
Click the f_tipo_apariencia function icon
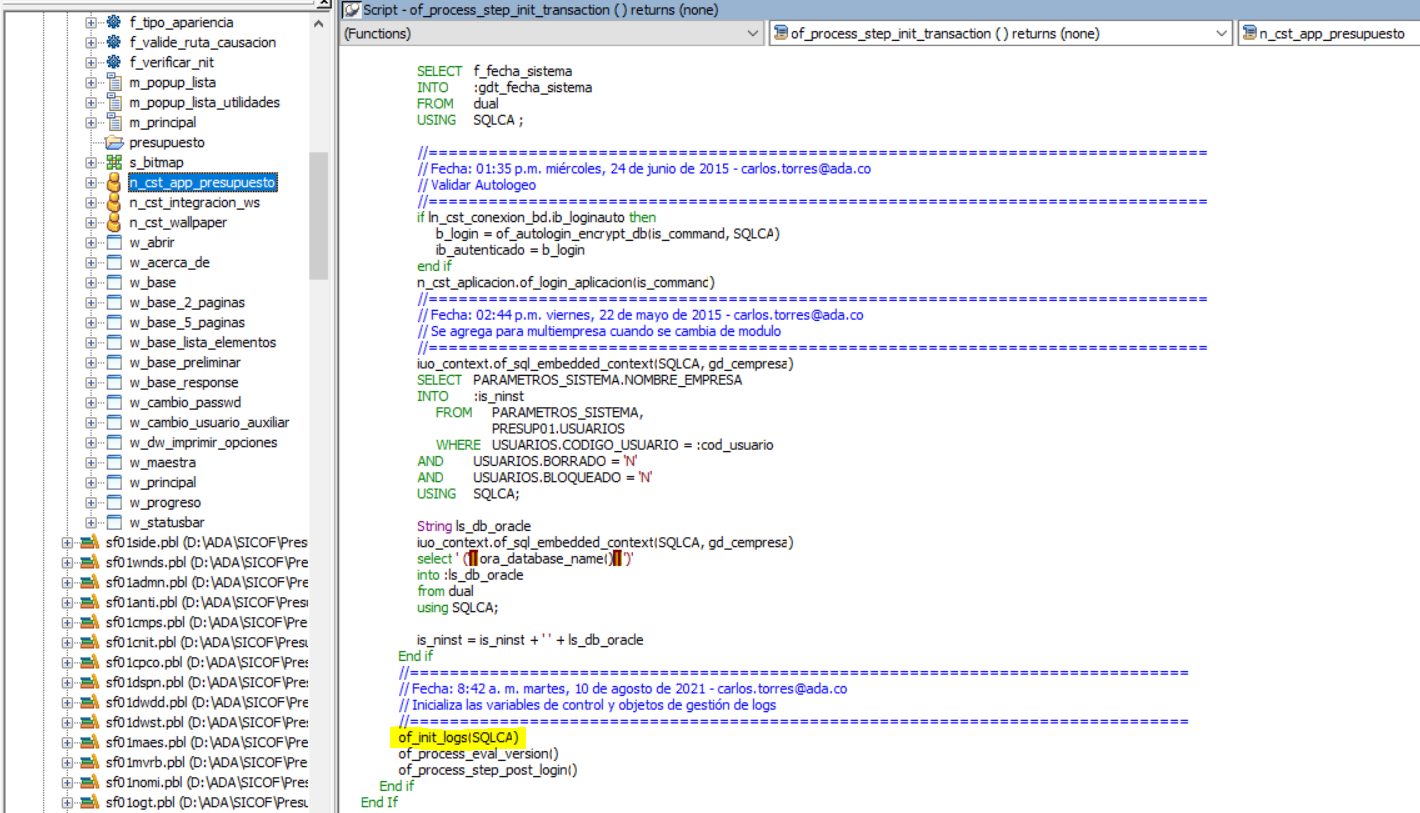114,22
